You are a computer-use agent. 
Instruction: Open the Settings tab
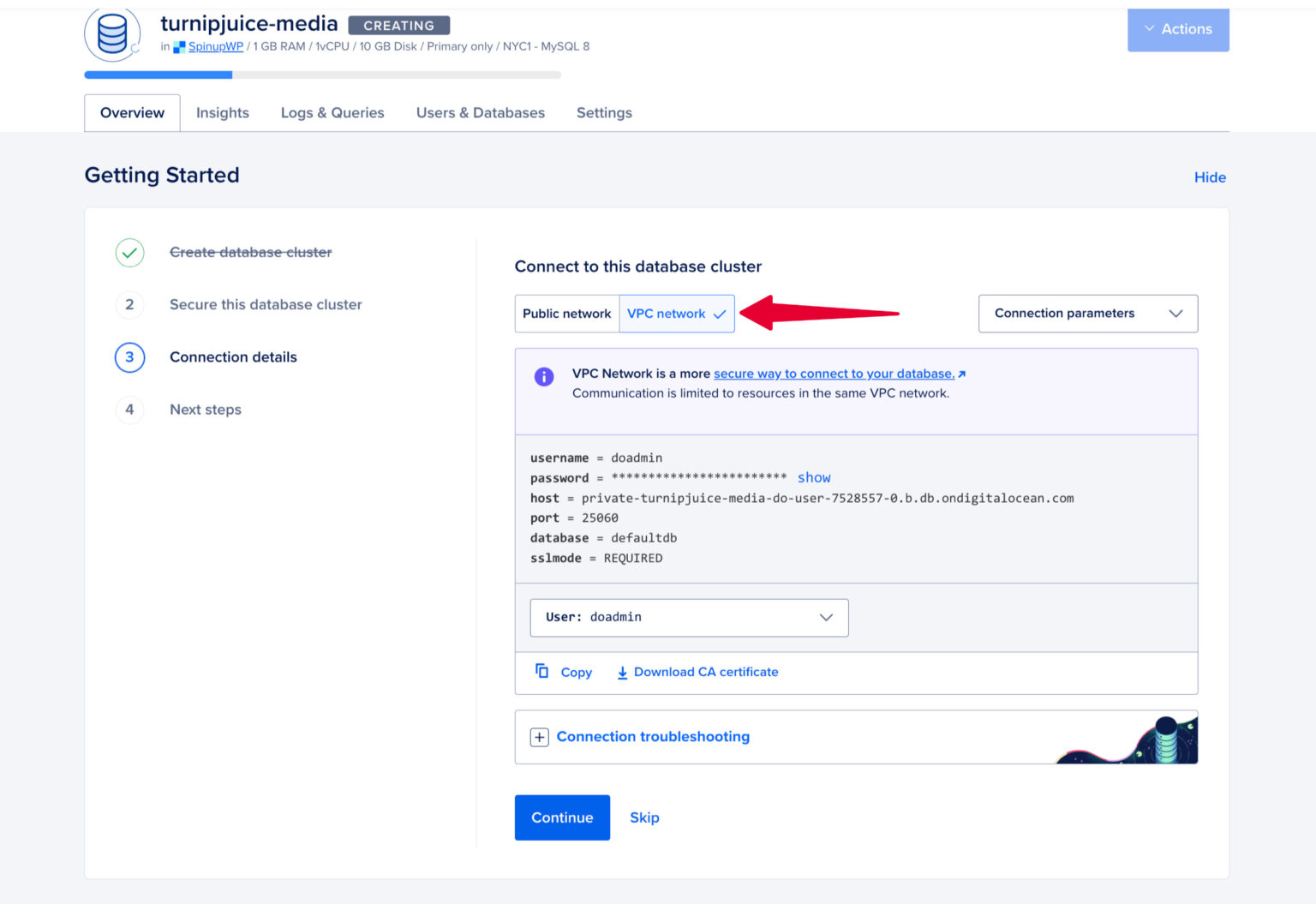604,112
